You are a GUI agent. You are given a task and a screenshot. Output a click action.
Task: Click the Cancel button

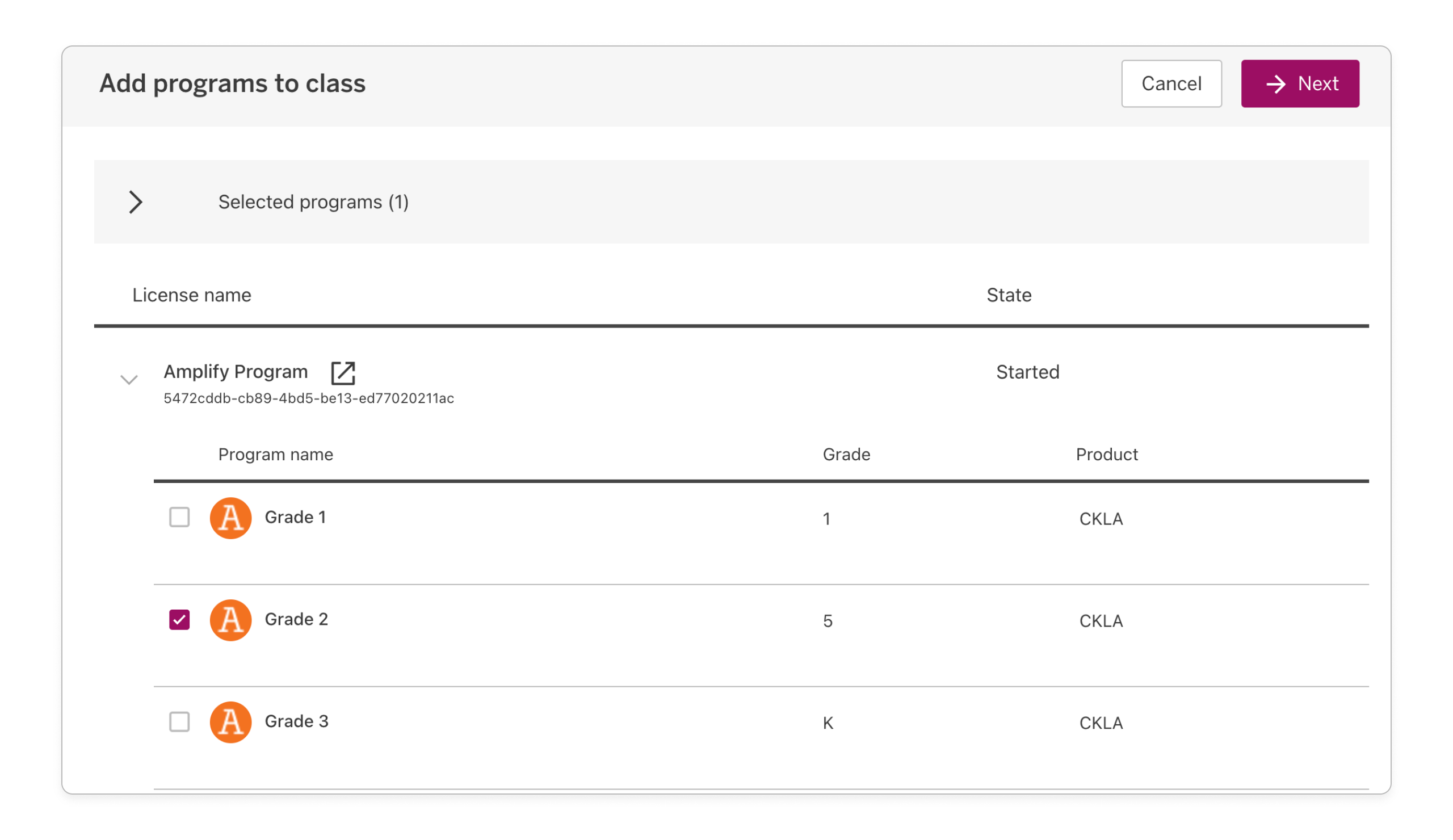(x=1171, y=83)
